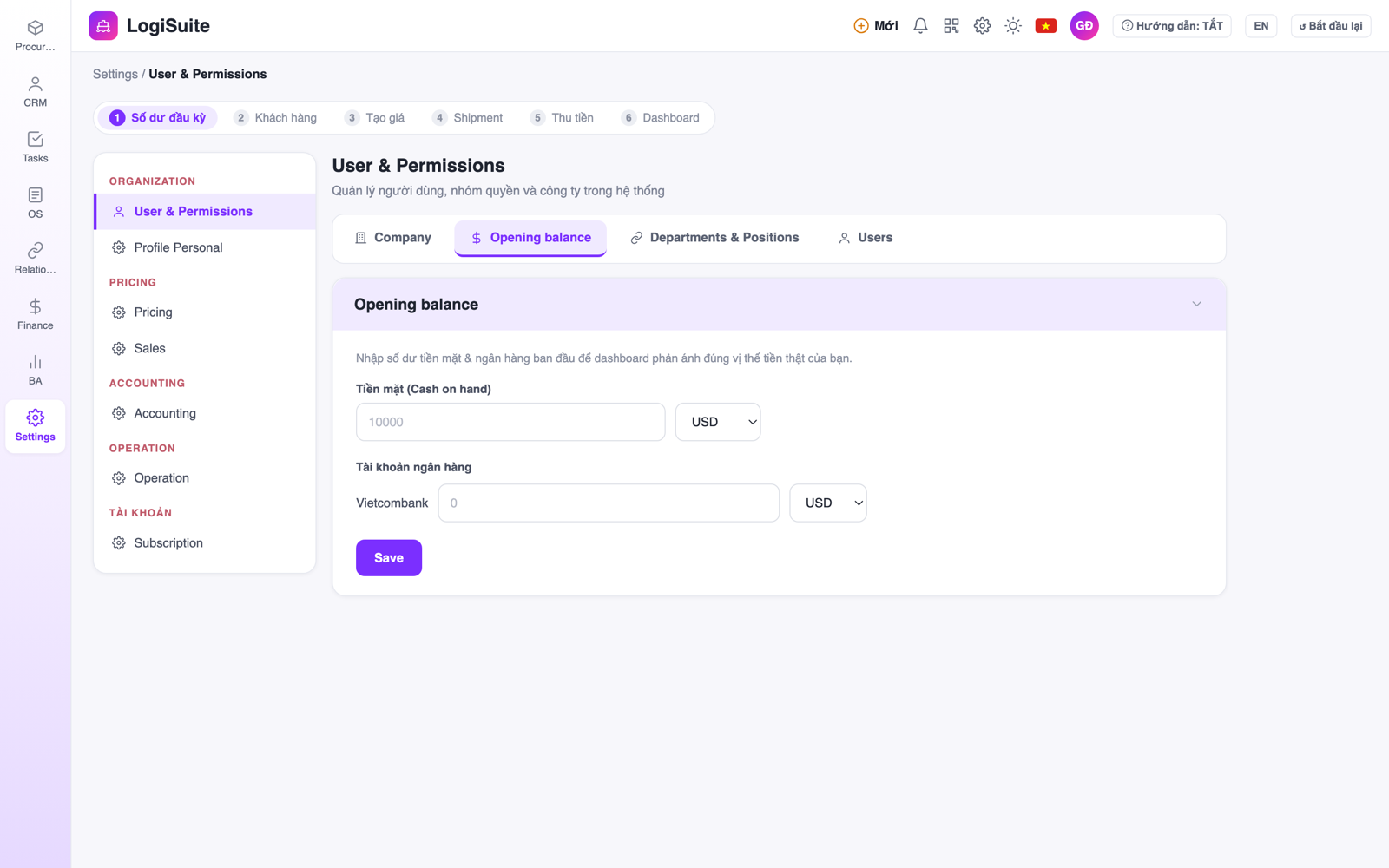Open BA analytics chart icon
Screen dimensions: 1389x868
pyautogui.click(x=35, y=370)
